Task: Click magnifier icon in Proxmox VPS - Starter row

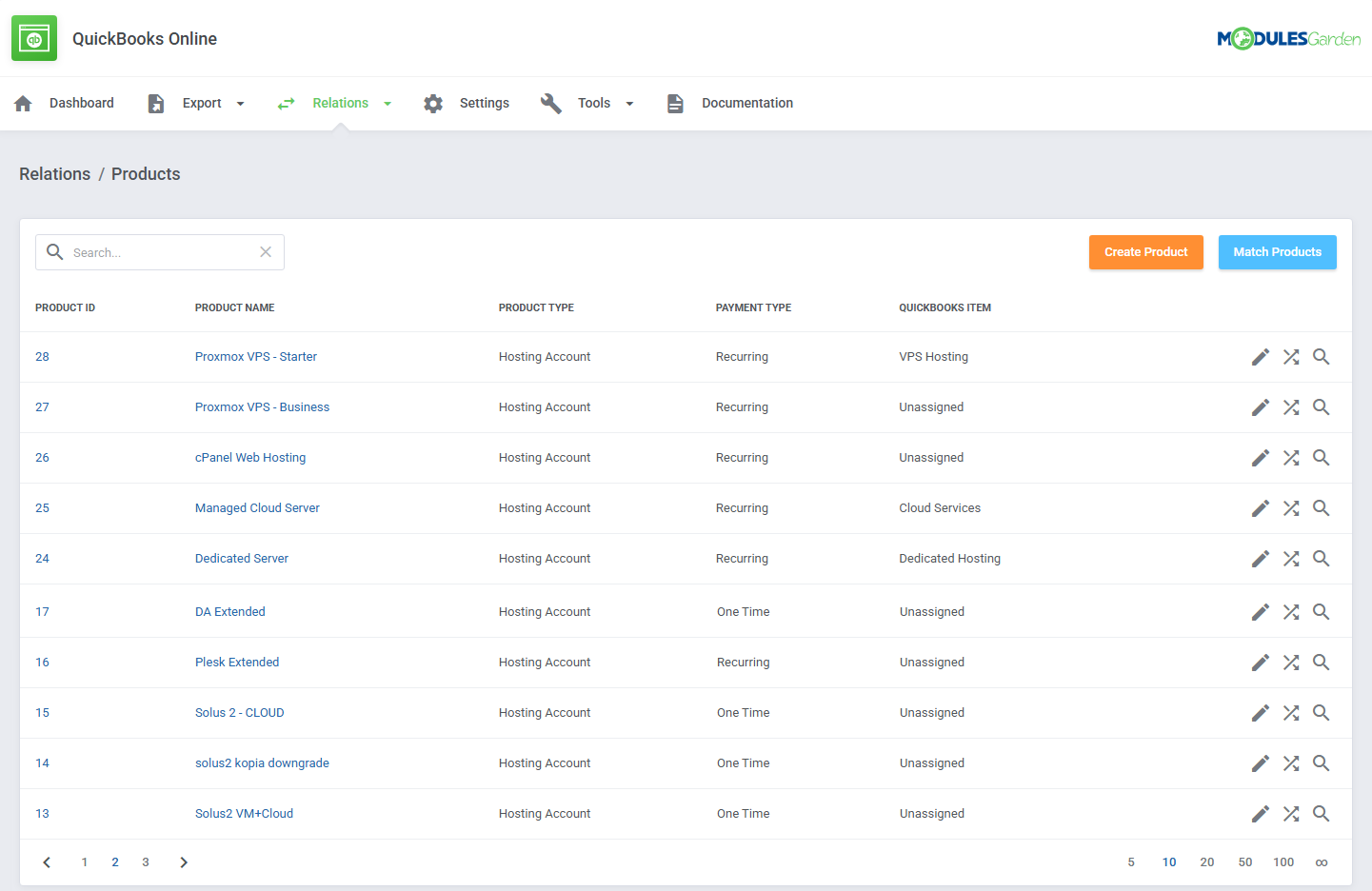Action: coord(1322,357)
